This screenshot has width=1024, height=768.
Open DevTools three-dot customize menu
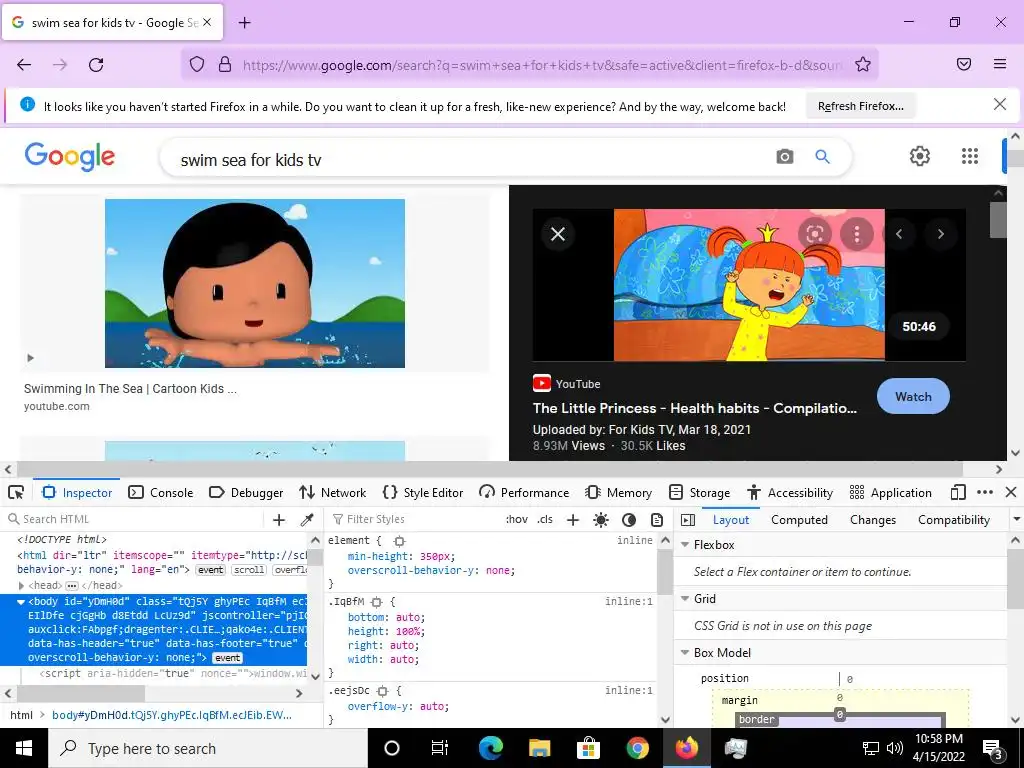[x=985, y=492]
